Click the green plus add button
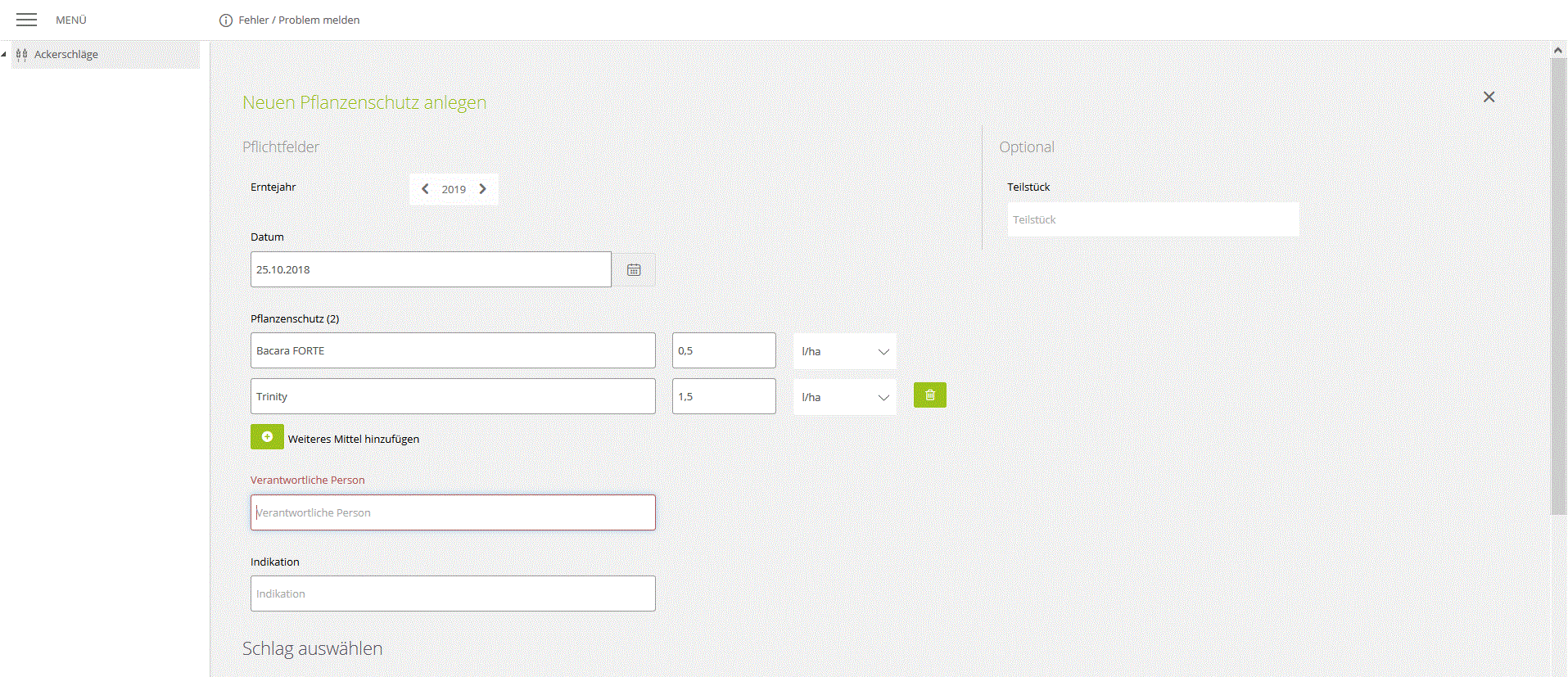The width and height of the screenshot is (1568, 677). pyautogui.click(x=267, y=436)
